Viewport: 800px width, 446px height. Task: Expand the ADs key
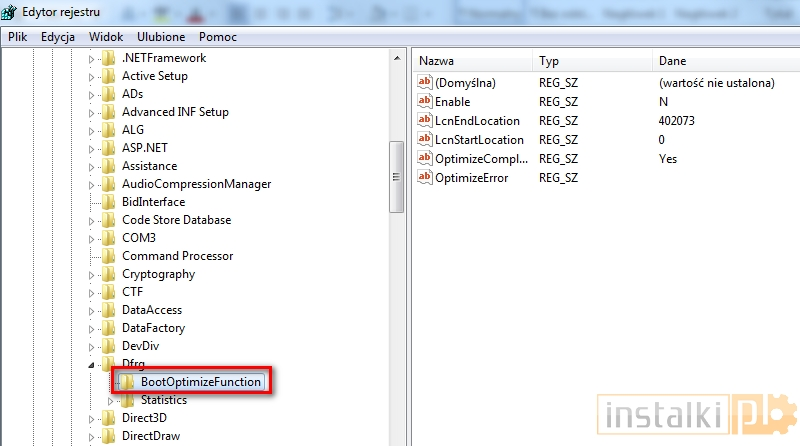click(x=91, y=95)
